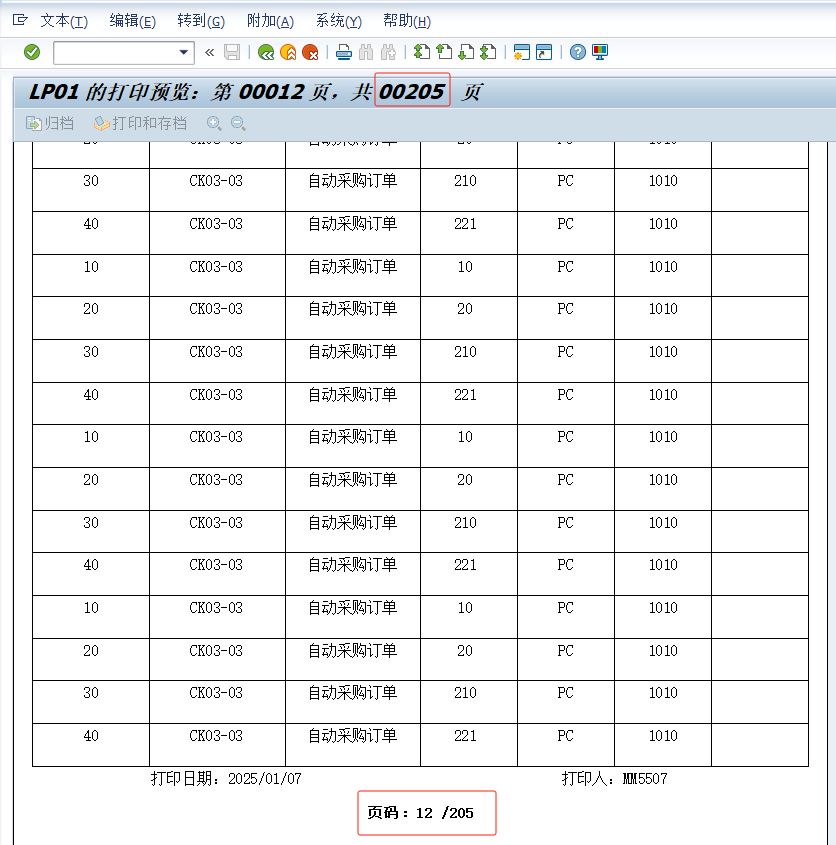Open the window menu icon before 文本(T)
This screenshot has height=845, width=836.
[20, 20]
